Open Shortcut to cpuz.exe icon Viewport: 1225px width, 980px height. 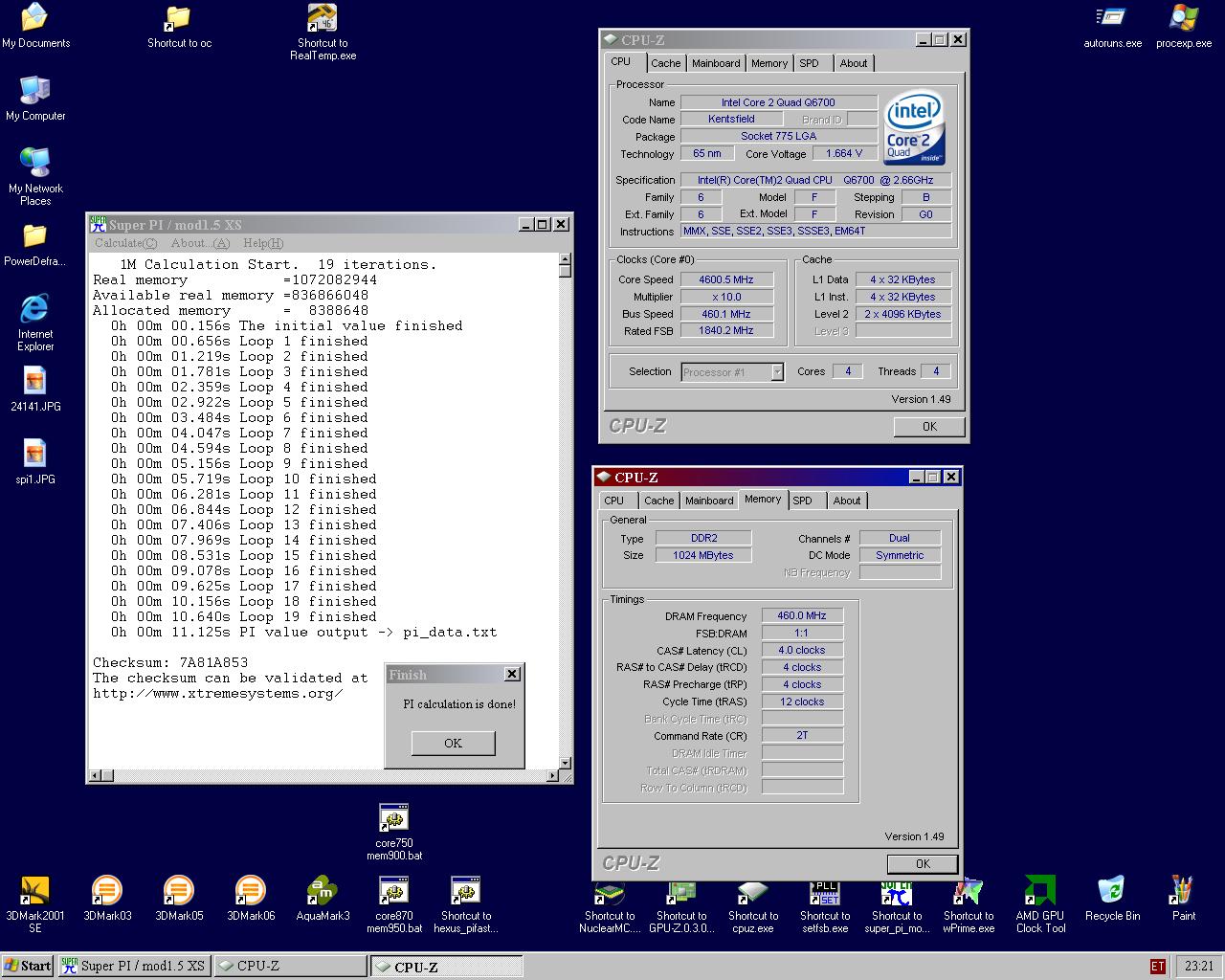[753, 906]
